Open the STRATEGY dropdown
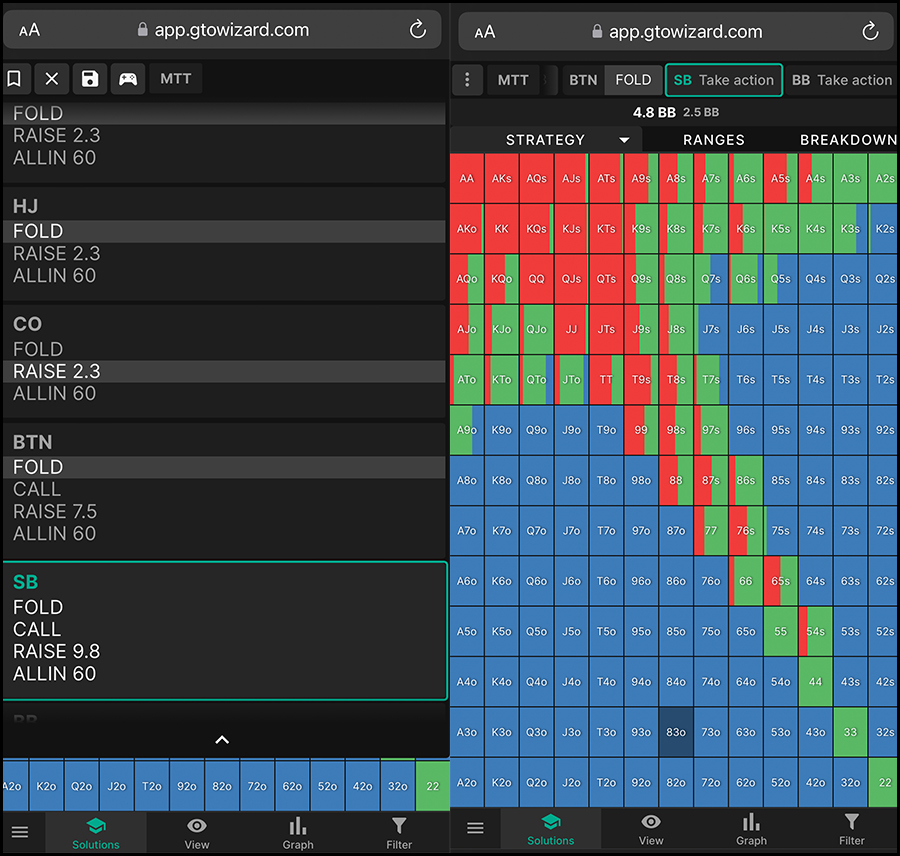900x856 pixels. 546,140
